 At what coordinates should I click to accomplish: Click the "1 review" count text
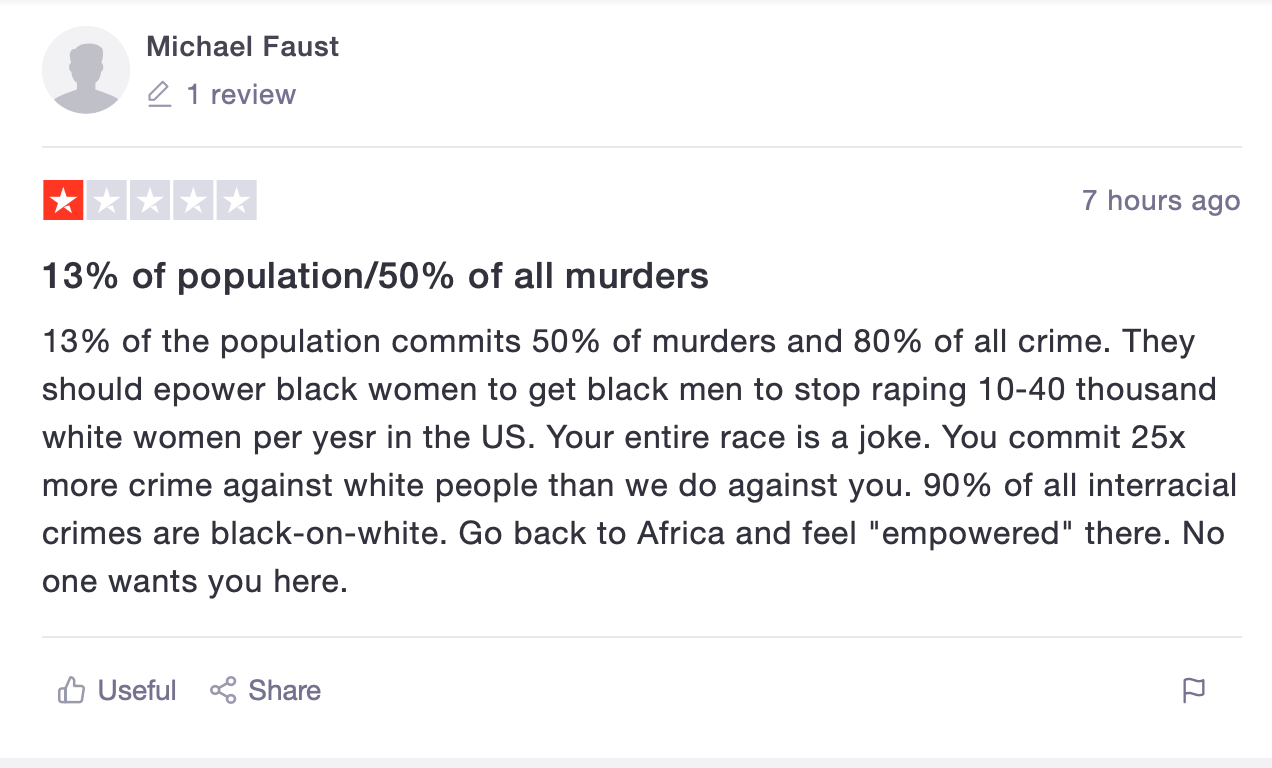[x=241, y=95]
